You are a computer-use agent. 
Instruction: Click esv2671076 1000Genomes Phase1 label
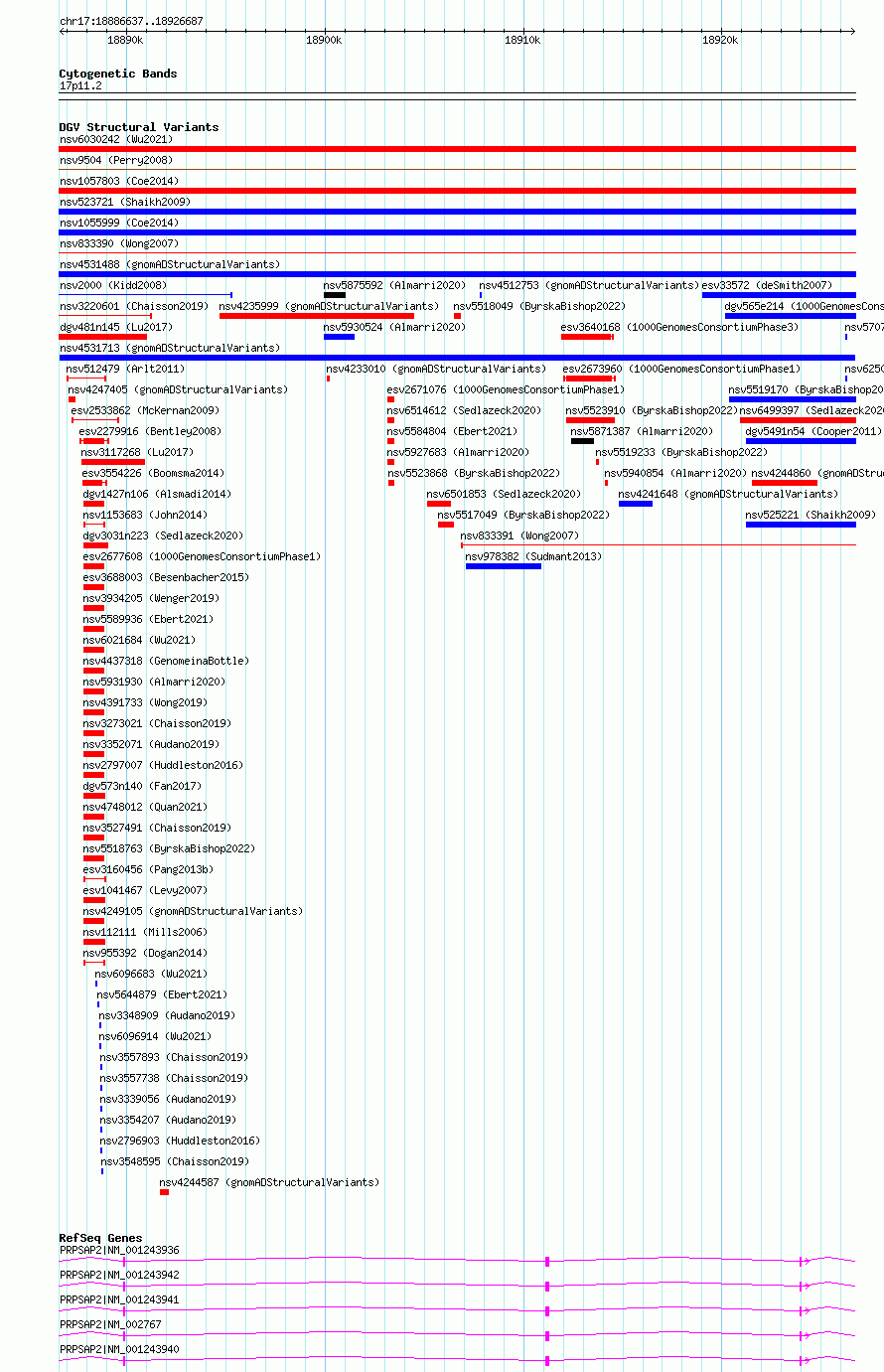[x=506, y=389]
